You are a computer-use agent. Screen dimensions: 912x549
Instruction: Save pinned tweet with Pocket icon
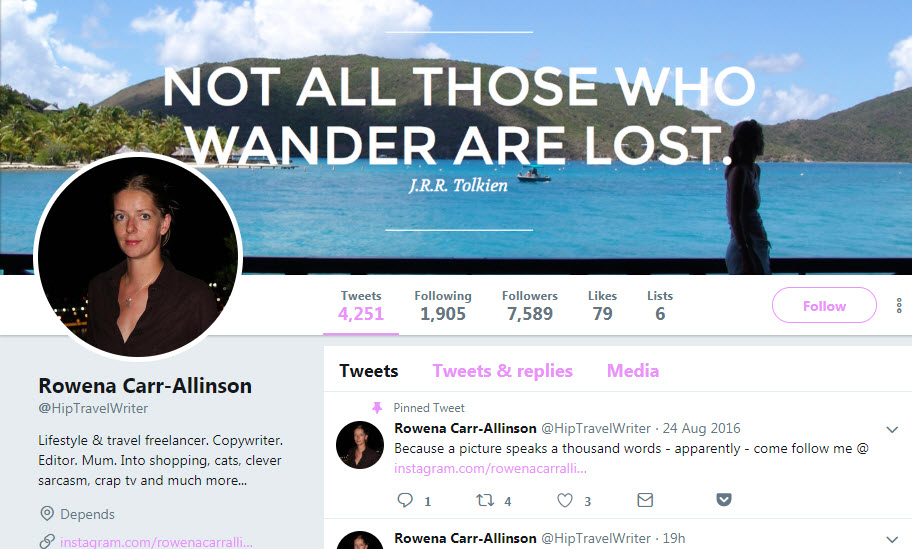(724, 500)
